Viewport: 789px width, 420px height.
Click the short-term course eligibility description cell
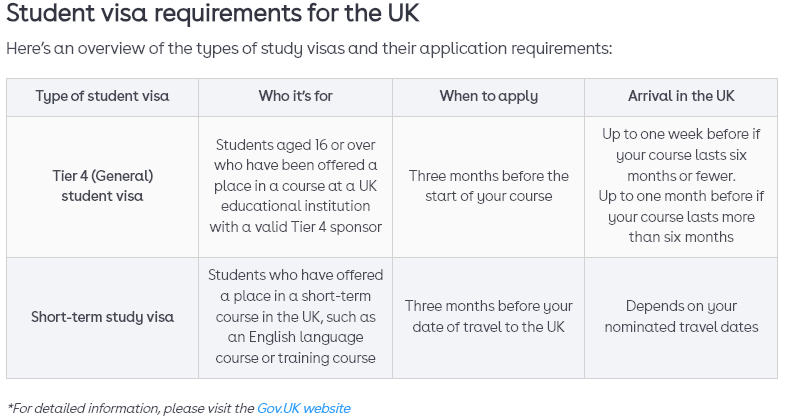pos(295,316)
